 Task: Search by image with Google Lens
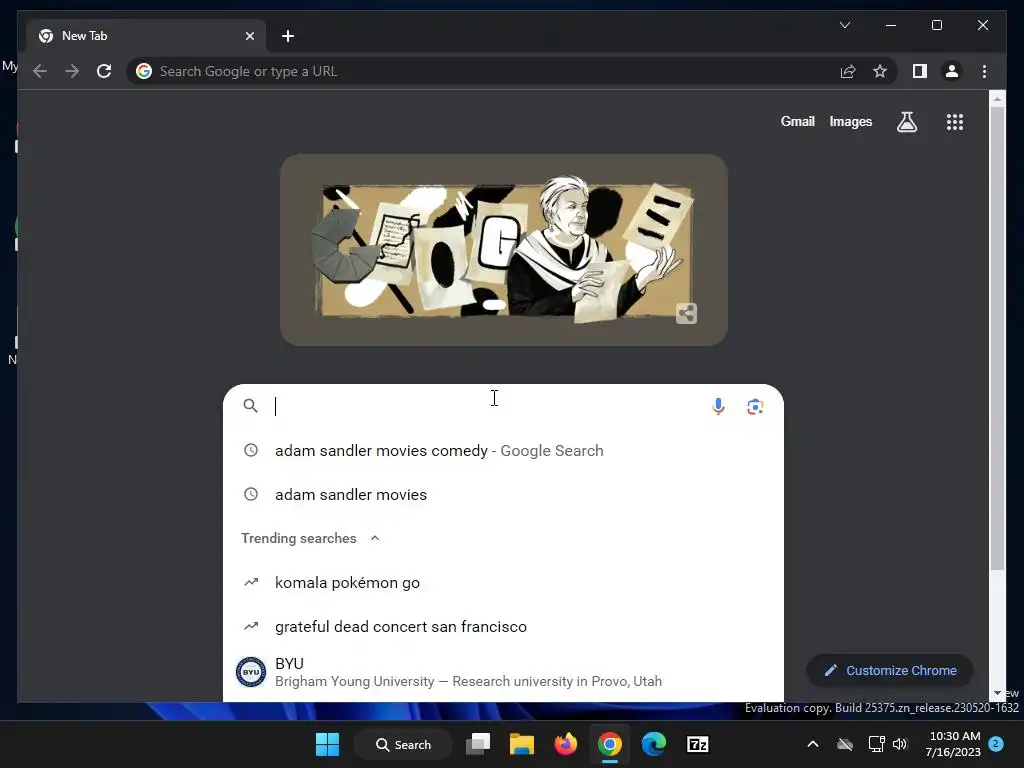click(x=755, y=406)
